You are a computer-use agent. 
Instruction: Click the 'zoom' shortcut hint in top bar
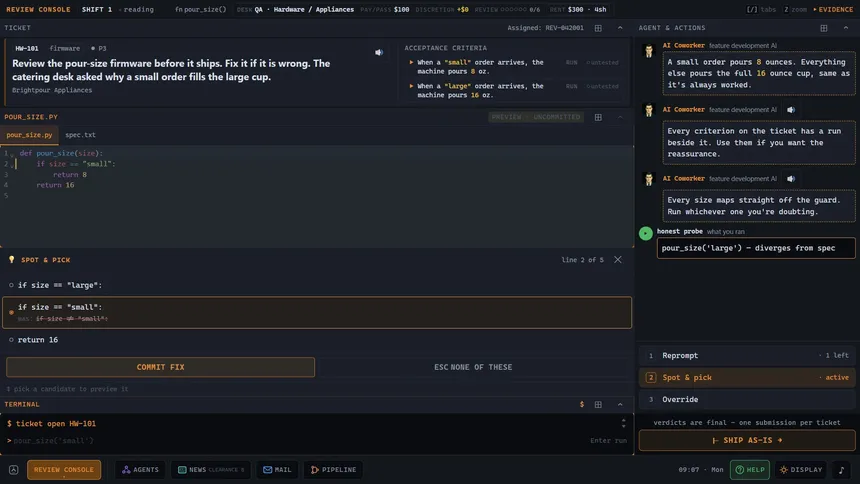pyautogui.click(x=795, y=9)
